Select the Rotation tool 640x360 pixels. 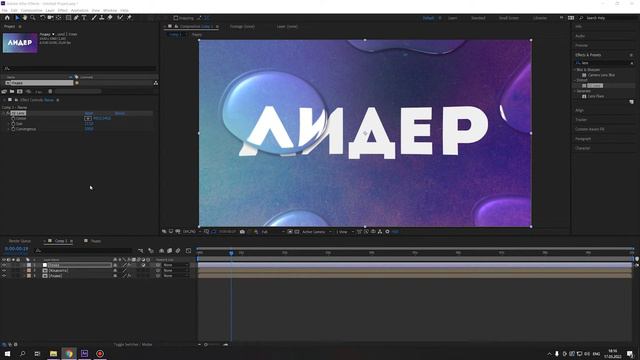click(x=42, y=18)
